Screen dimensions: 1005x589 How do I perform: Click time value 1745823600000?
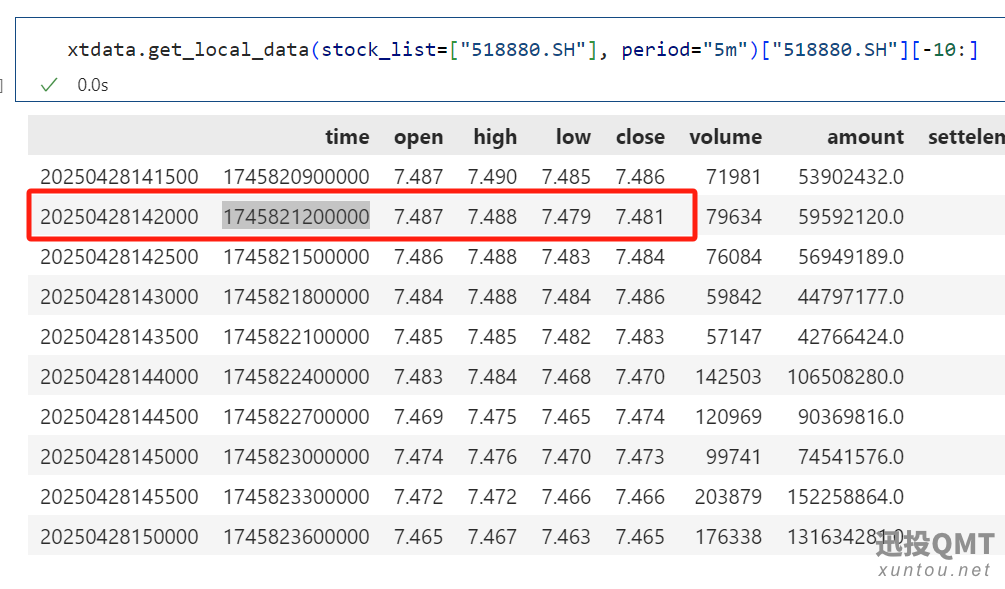tap(296, 536)
